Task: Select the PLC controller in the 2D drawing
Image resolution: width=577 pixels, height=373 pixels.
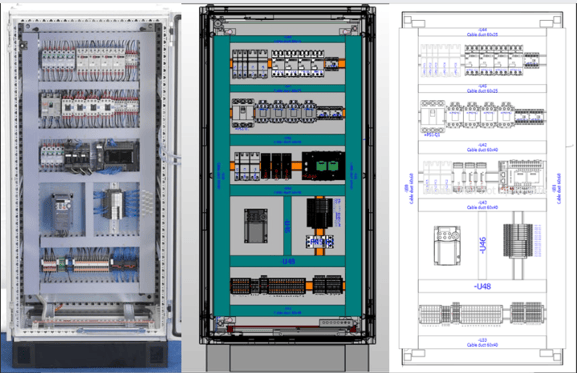Action: pyautogui.click(x=521, y=177)
